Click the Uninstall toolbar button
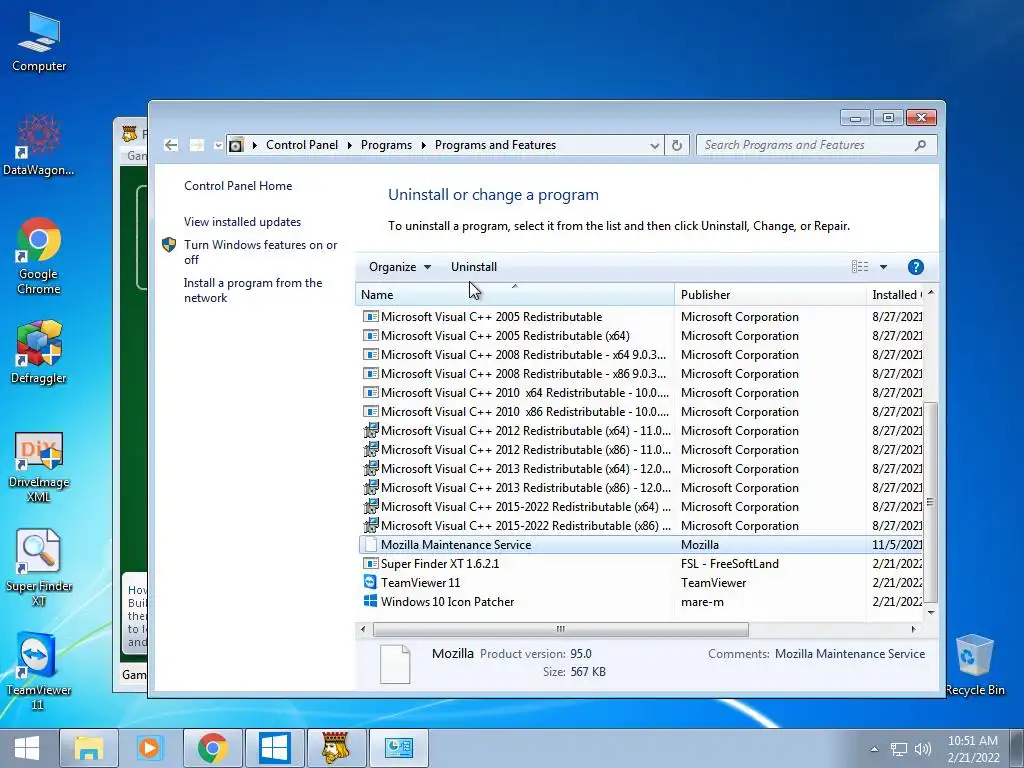Viewport: 1024px width, 768px height. click(x=473, y=266)
